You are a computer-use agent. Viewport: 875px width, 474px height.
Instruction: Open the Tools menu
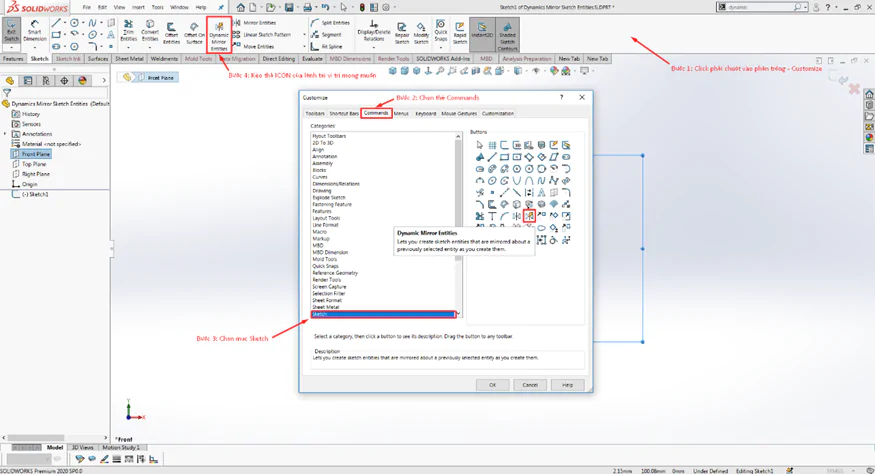158,7
